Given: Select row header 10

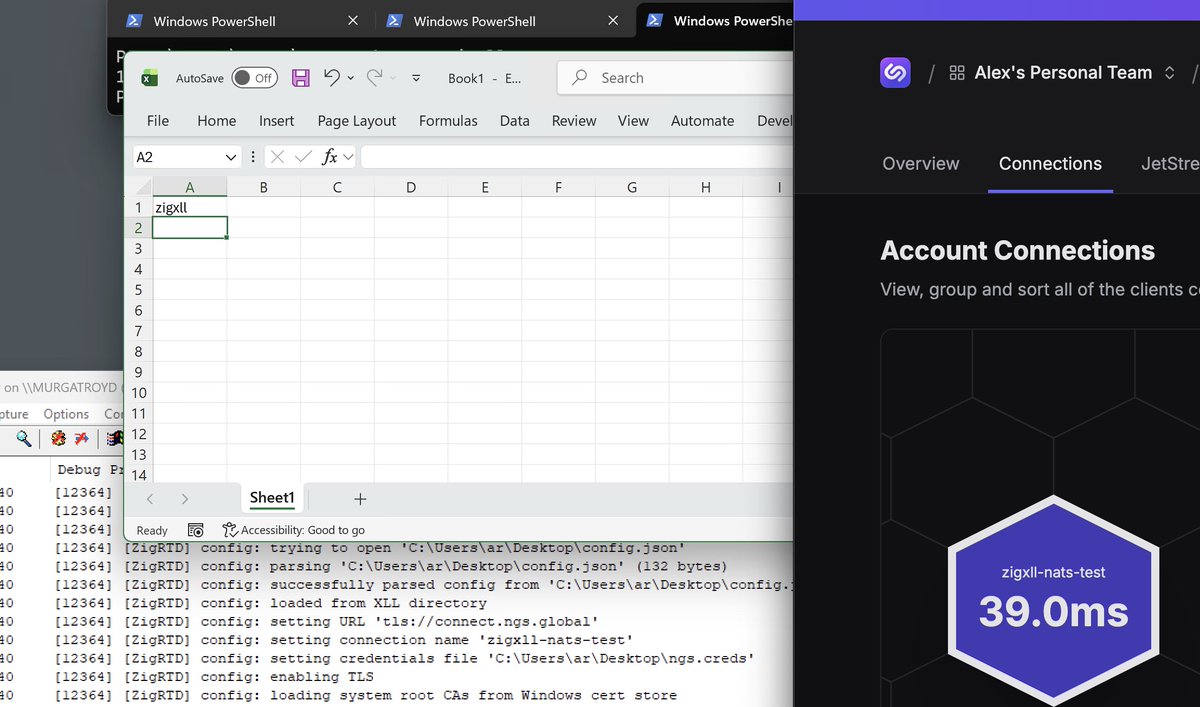Looking at the screenshot, I should (x=139, y=393).
